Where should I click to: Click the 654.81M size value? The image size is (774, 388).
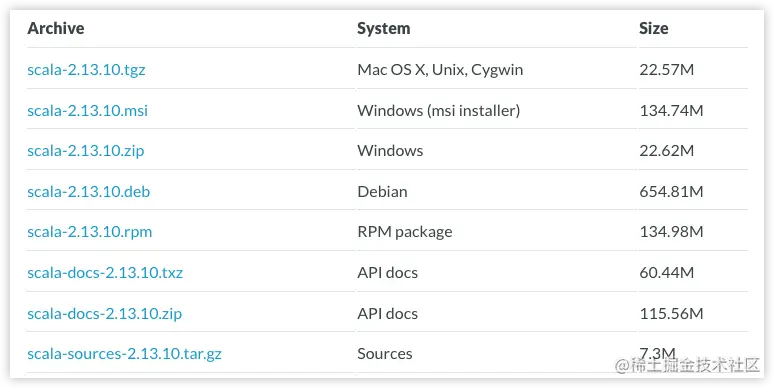[671, 192]
